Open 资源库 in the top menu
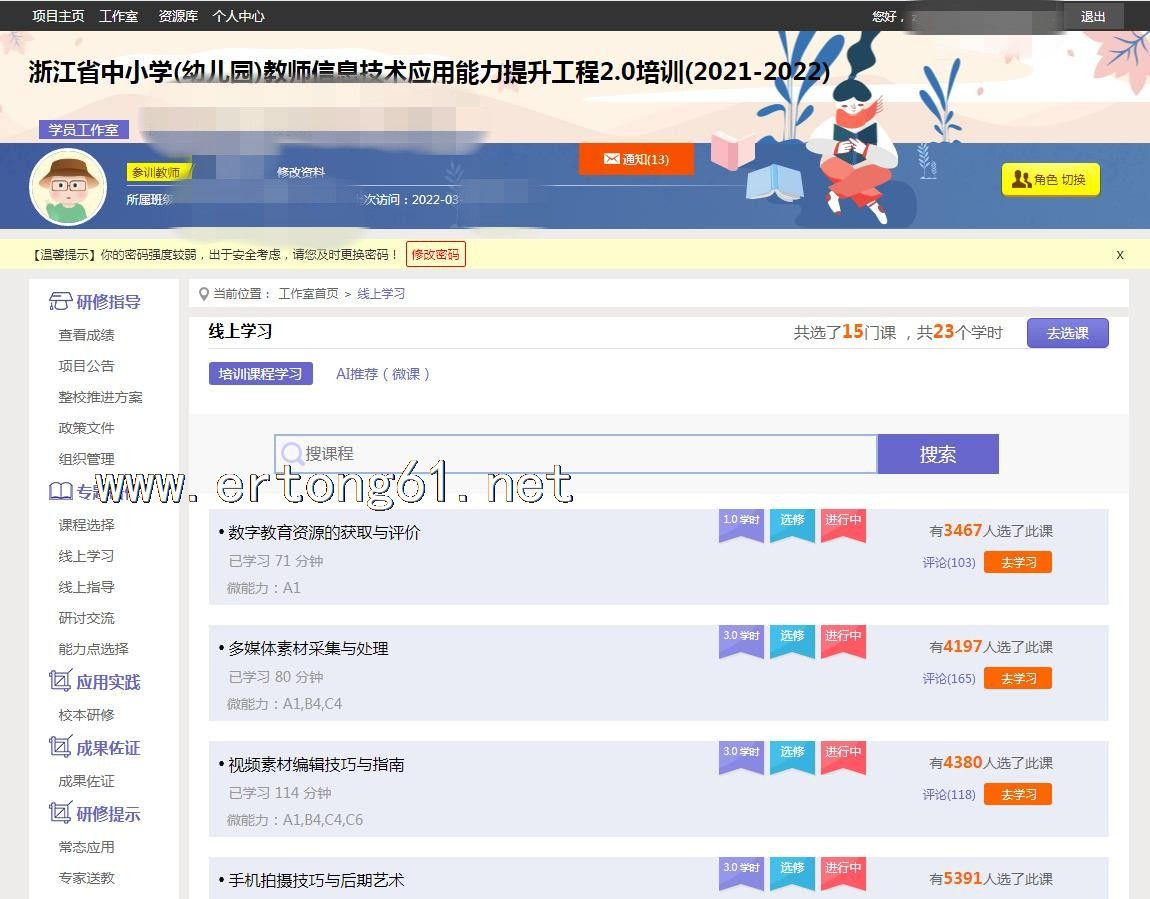 point(178,16)
